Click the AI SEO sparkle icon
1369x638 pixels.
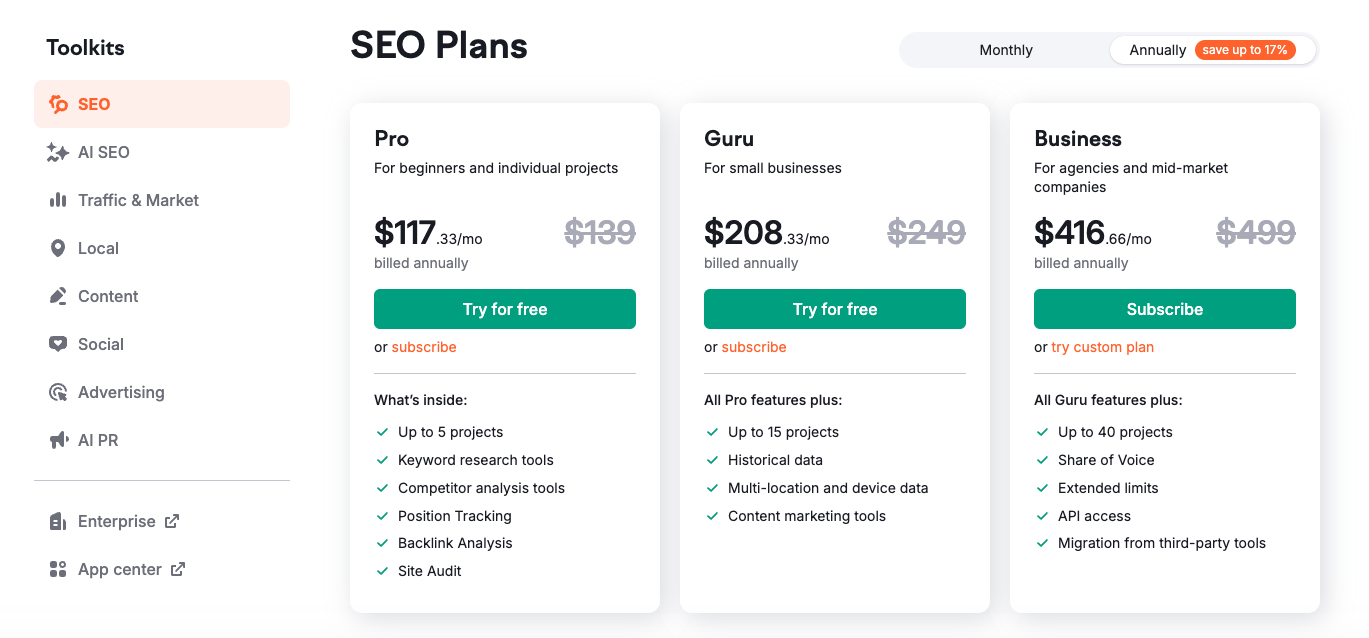tap(58, 152)
